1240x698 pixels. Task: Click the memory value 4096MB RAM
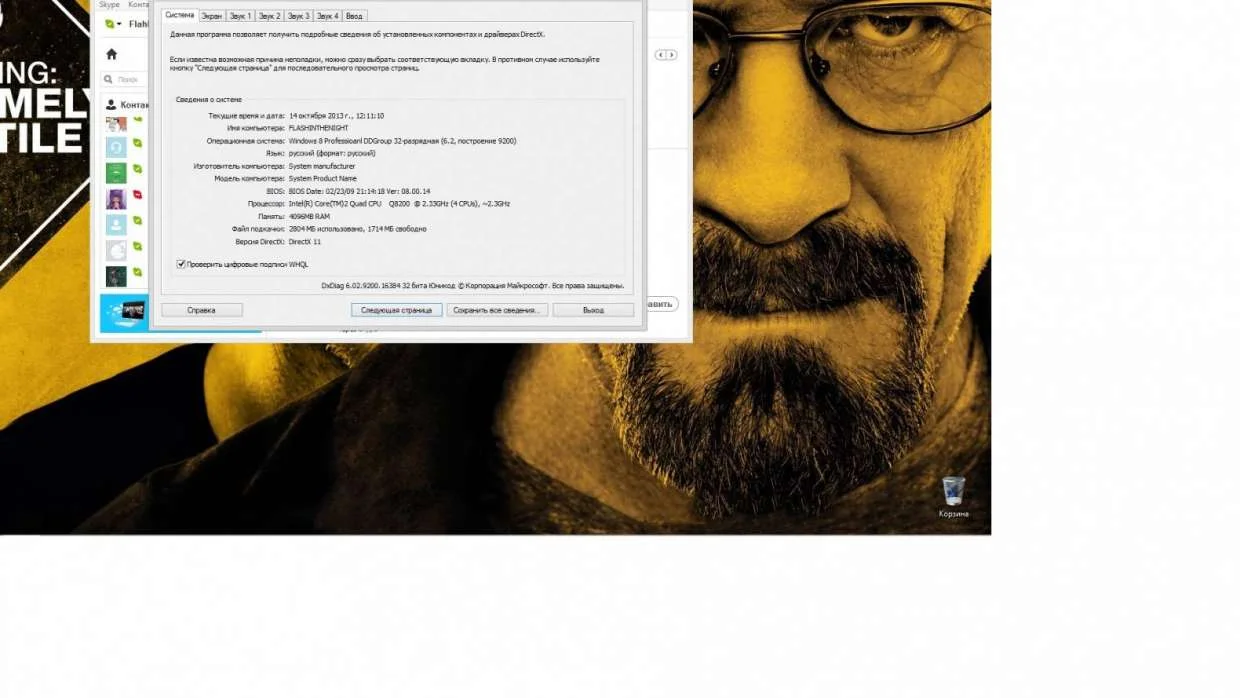tap(309, 216)
